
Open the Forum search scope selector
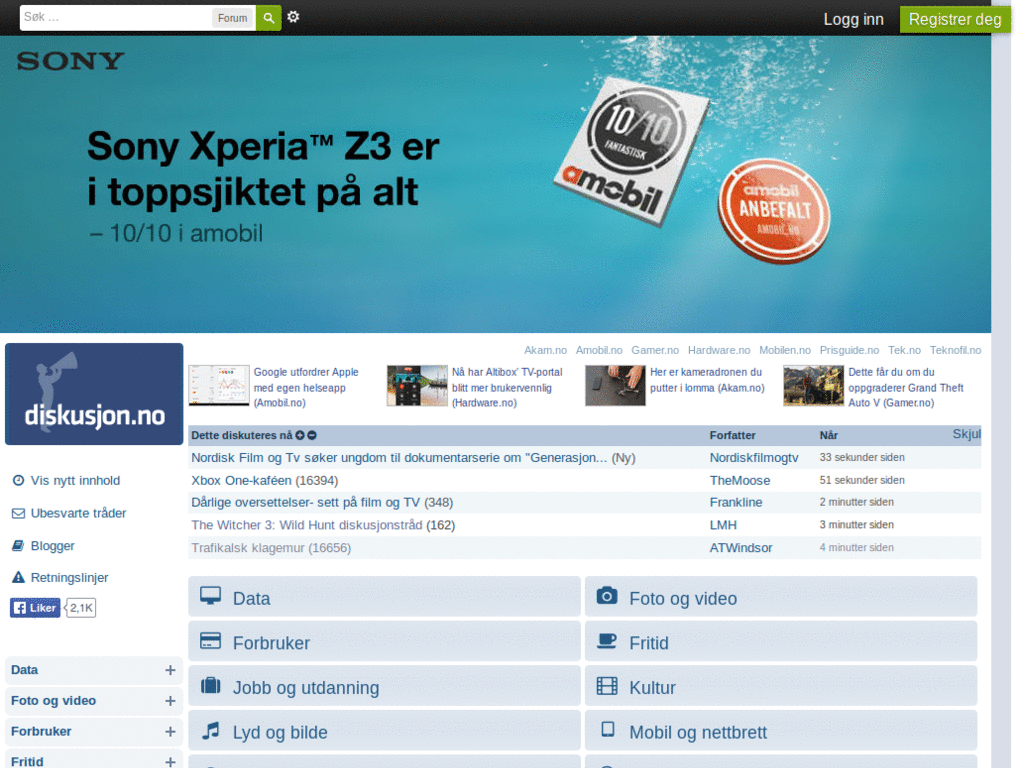232,18
